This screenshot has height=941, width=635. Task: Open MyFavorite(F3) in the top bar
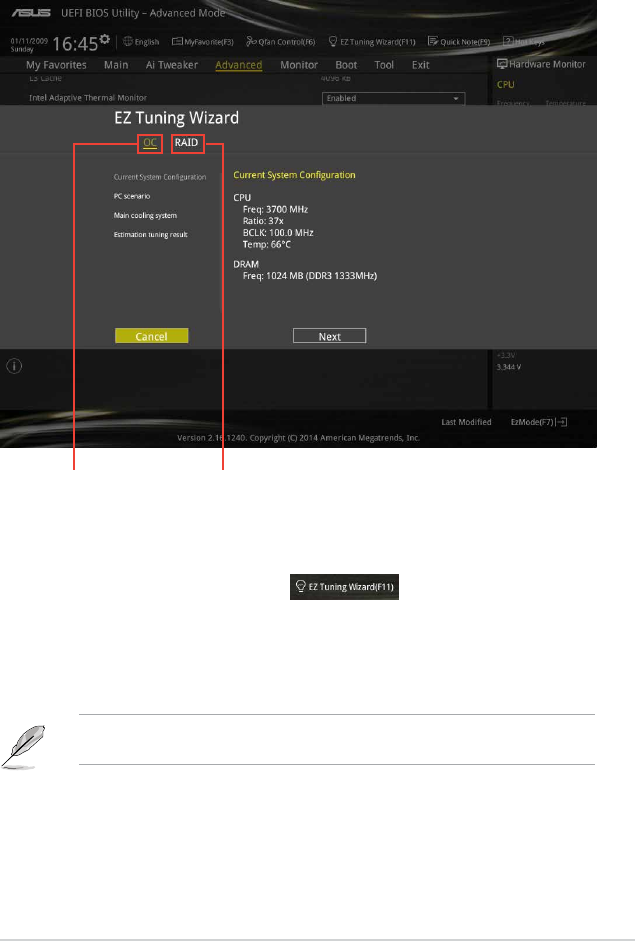203,41
